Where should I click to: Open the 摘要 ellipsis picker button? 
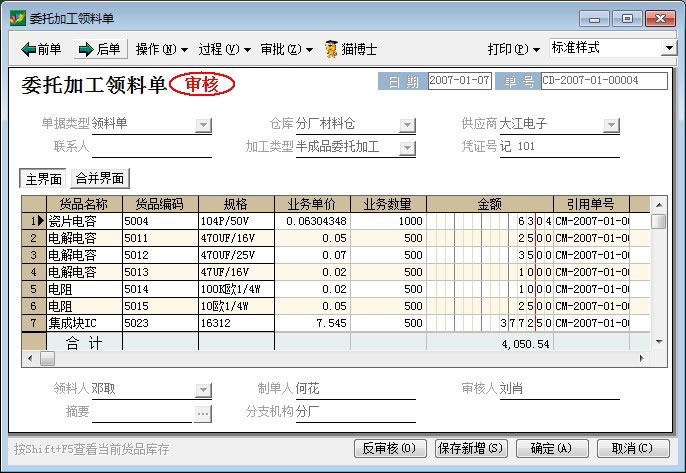[203, 413]
